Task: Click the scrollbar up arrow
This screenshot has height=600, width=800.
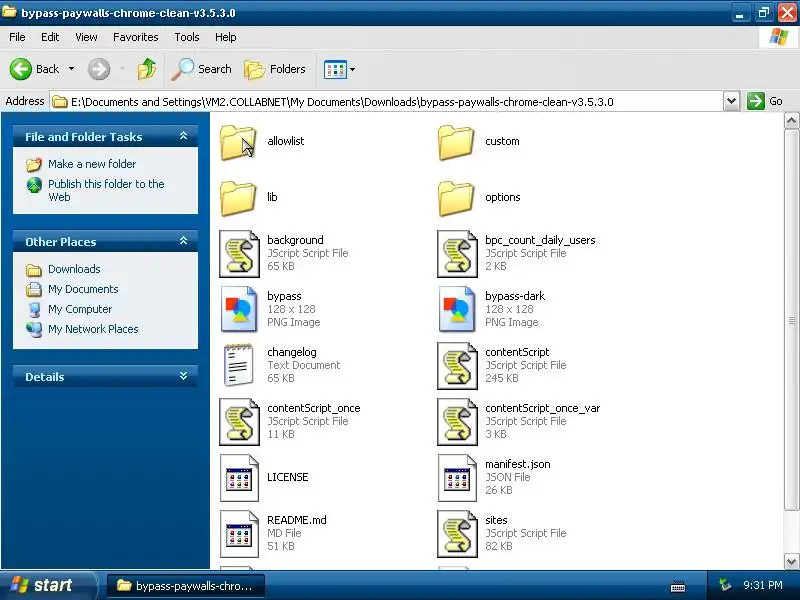Action: coord(791,121)
